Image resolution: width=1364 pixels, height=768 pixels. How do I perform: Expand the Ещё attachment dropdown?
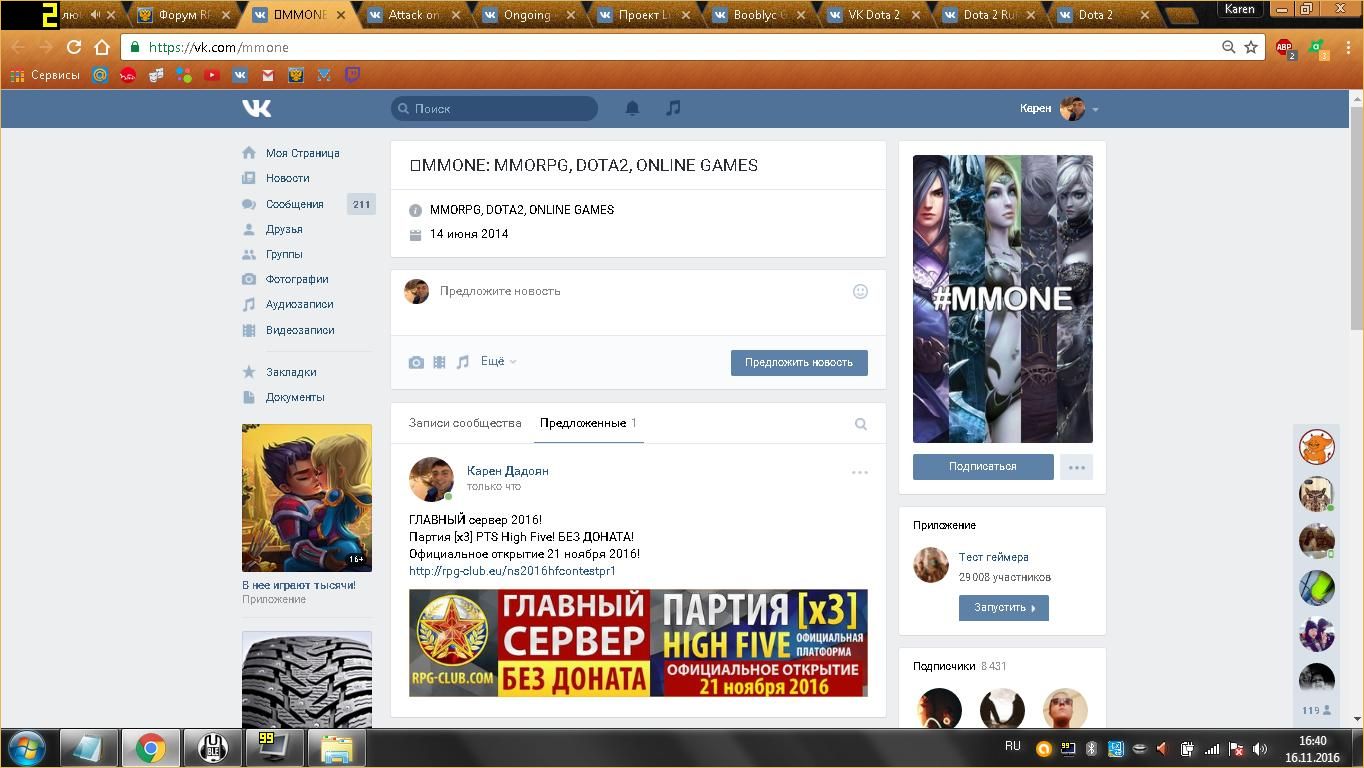498,362
